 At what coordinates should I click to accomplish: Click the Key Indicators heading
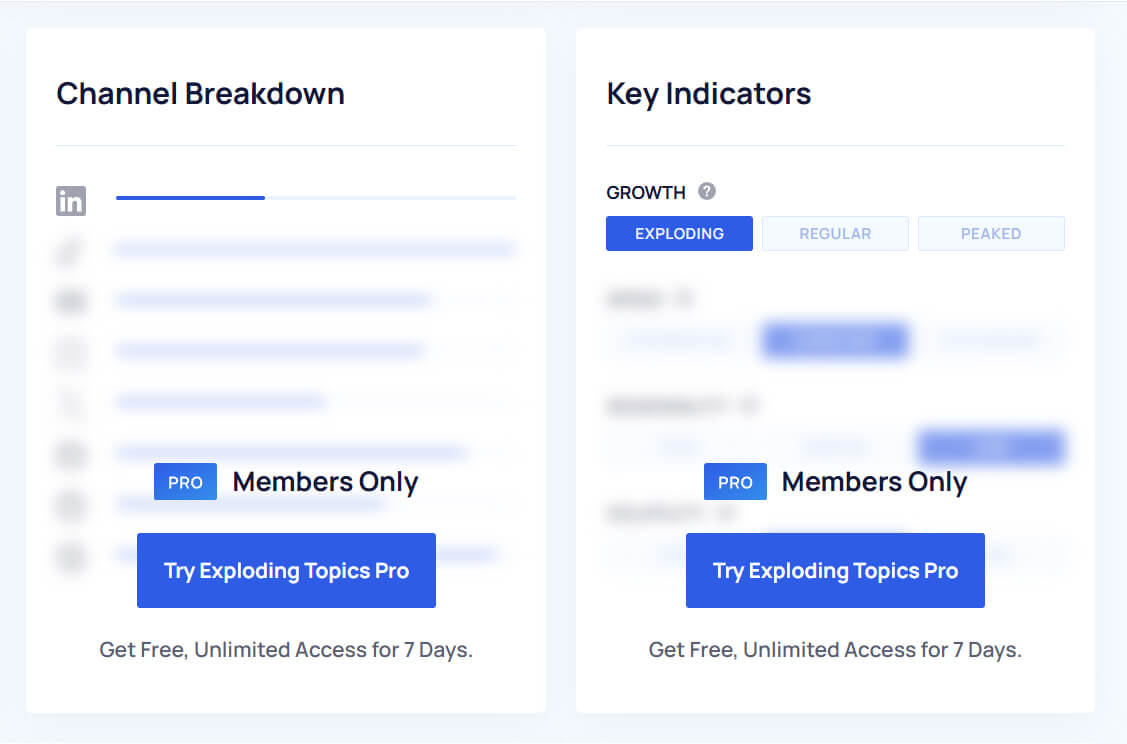tap(709, 94)
